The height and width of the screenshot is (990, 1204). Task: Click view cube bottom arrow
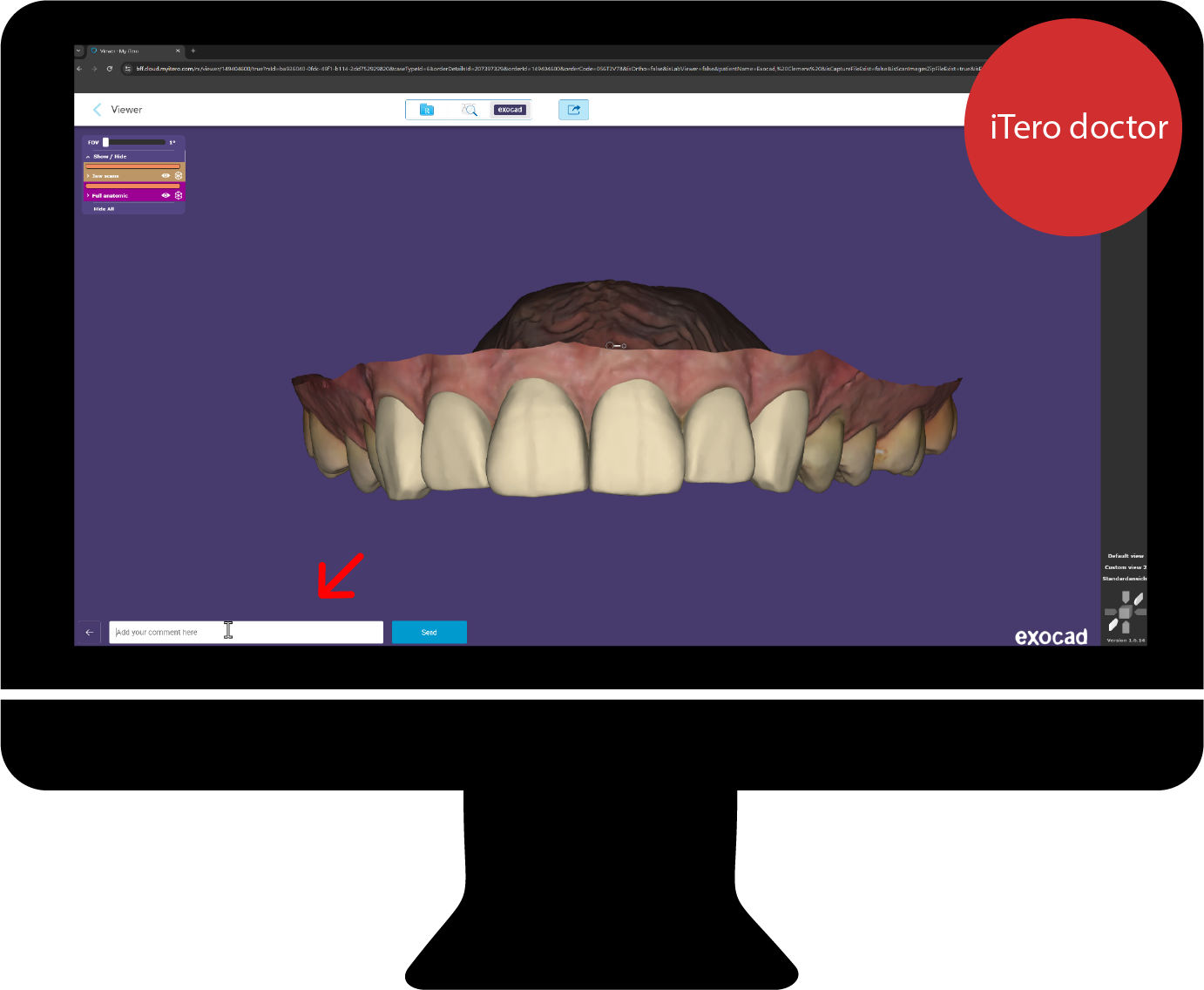1126,627
